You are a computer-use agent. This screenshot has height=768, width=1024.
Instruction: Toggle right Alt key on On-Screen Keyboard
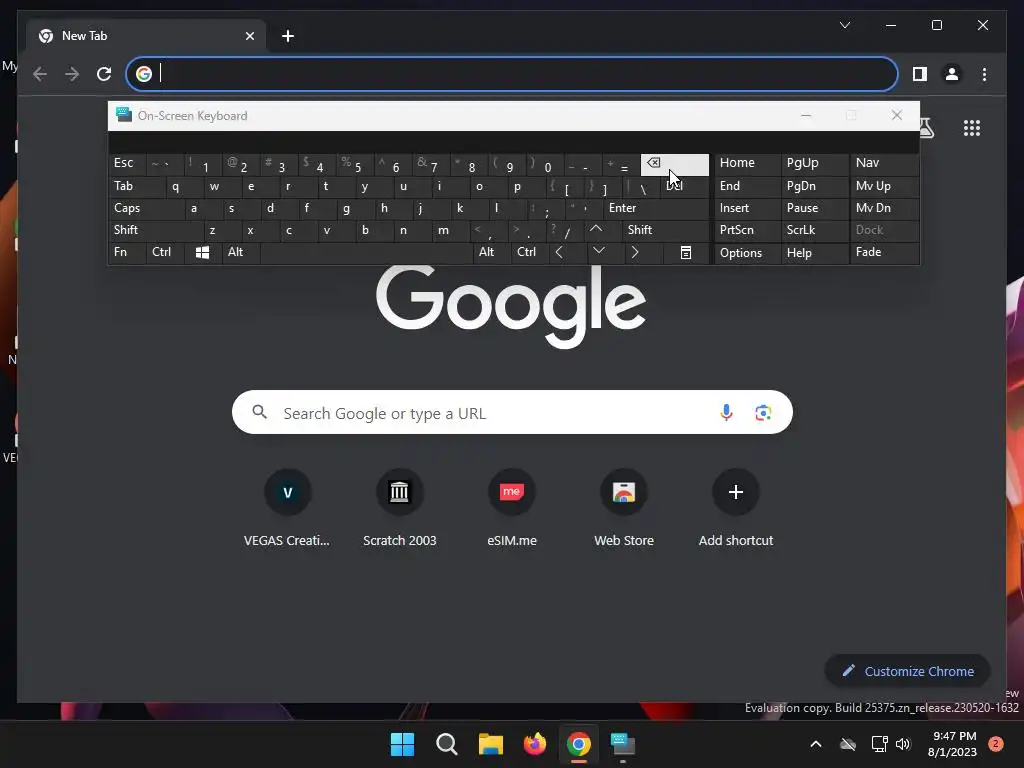[x=491, y=253]
